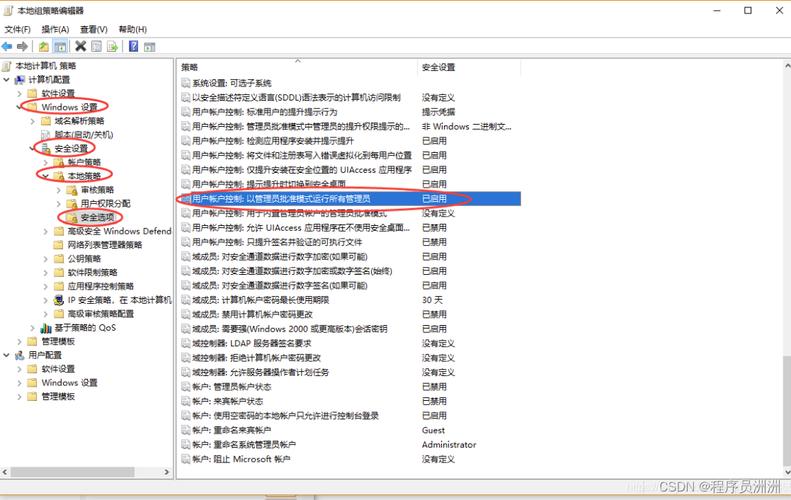Viewport: 791px width, 500px height.
Task: Open the 文件(F) menu
Action: click(18, 29)
